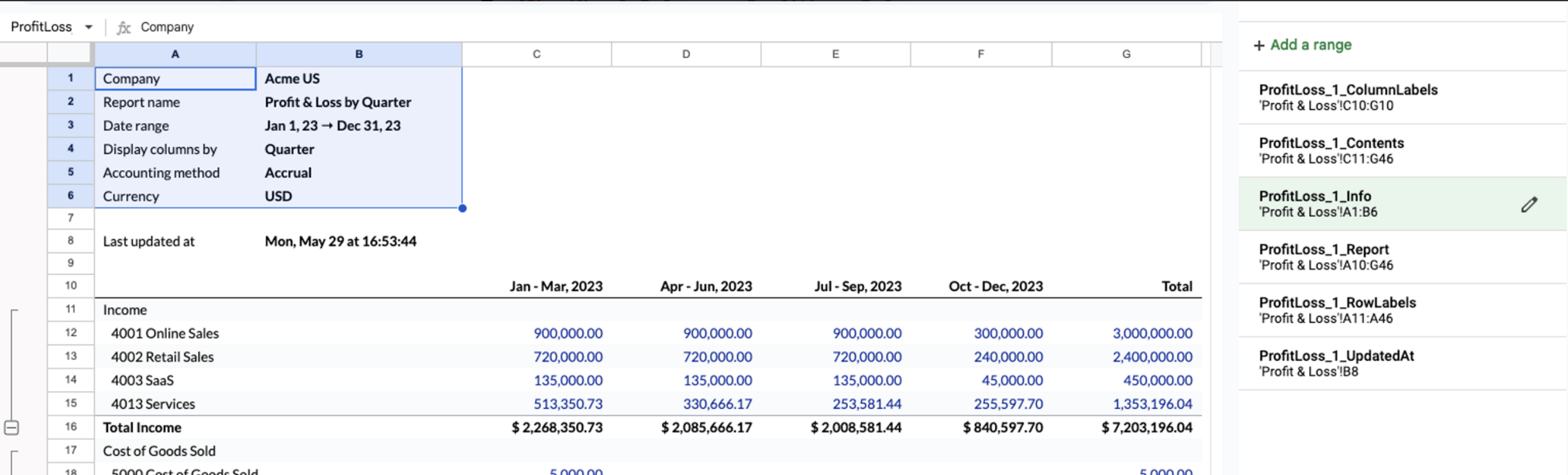Select row 8 header

[x=71, y=241]
